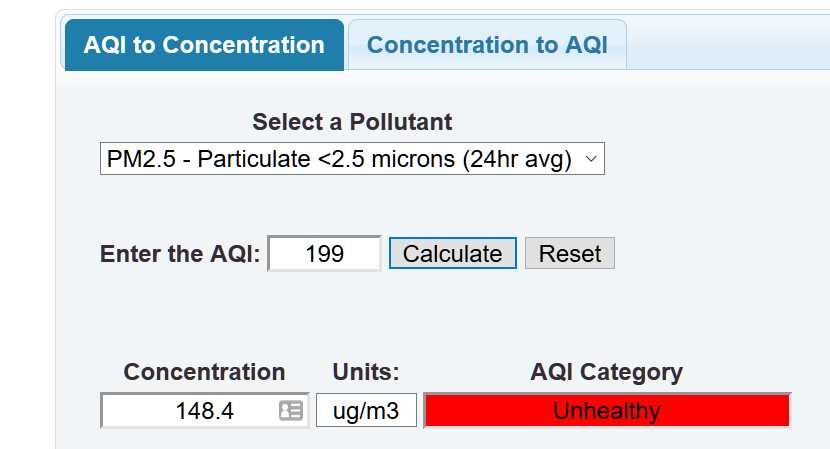Image resolution: width=830 pixels, height=449 pixels.
Task: Click the red Unhealthy category box
Action: (x=607, y=410)
